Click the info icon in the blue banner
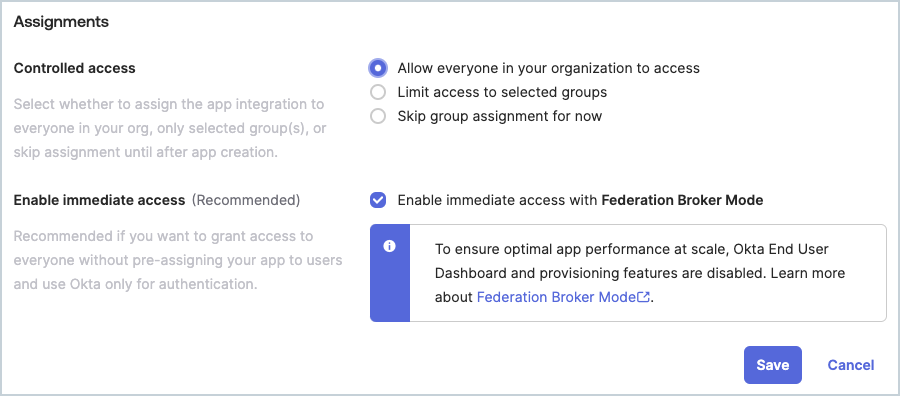 390,247
